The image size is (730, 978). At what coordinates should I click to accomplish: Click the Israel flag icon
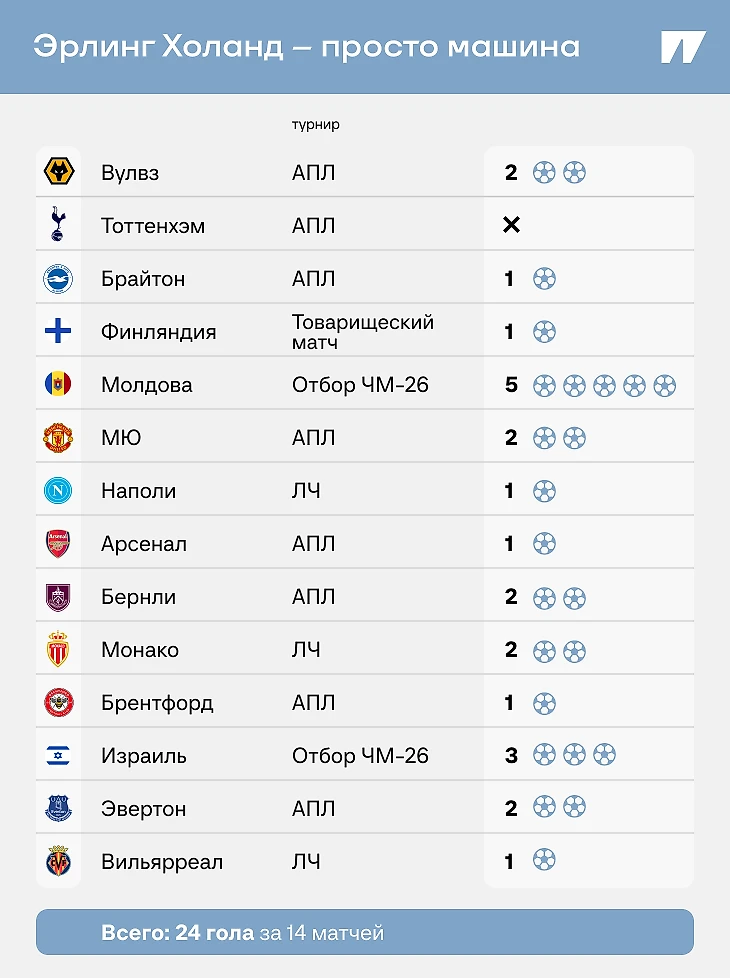coord(58,755)
